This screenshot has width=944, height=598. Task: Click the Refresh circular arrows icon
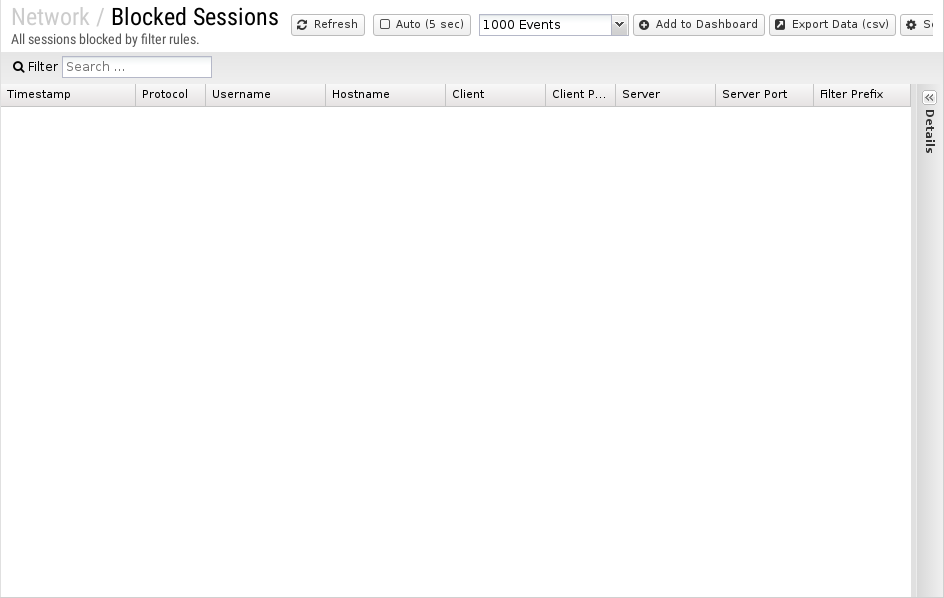(x=302, y=25)
